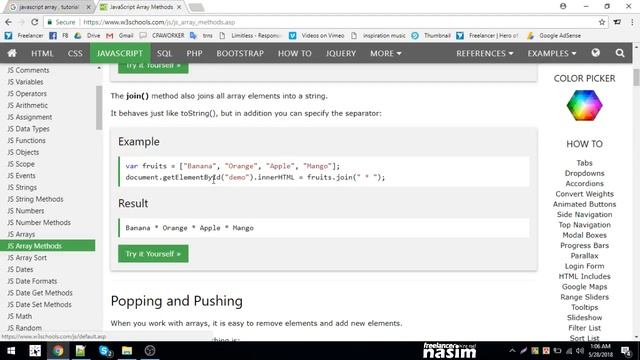Open the globe translate icon
Viewport: 640px width, 360px height.
[x=596, y=53]
